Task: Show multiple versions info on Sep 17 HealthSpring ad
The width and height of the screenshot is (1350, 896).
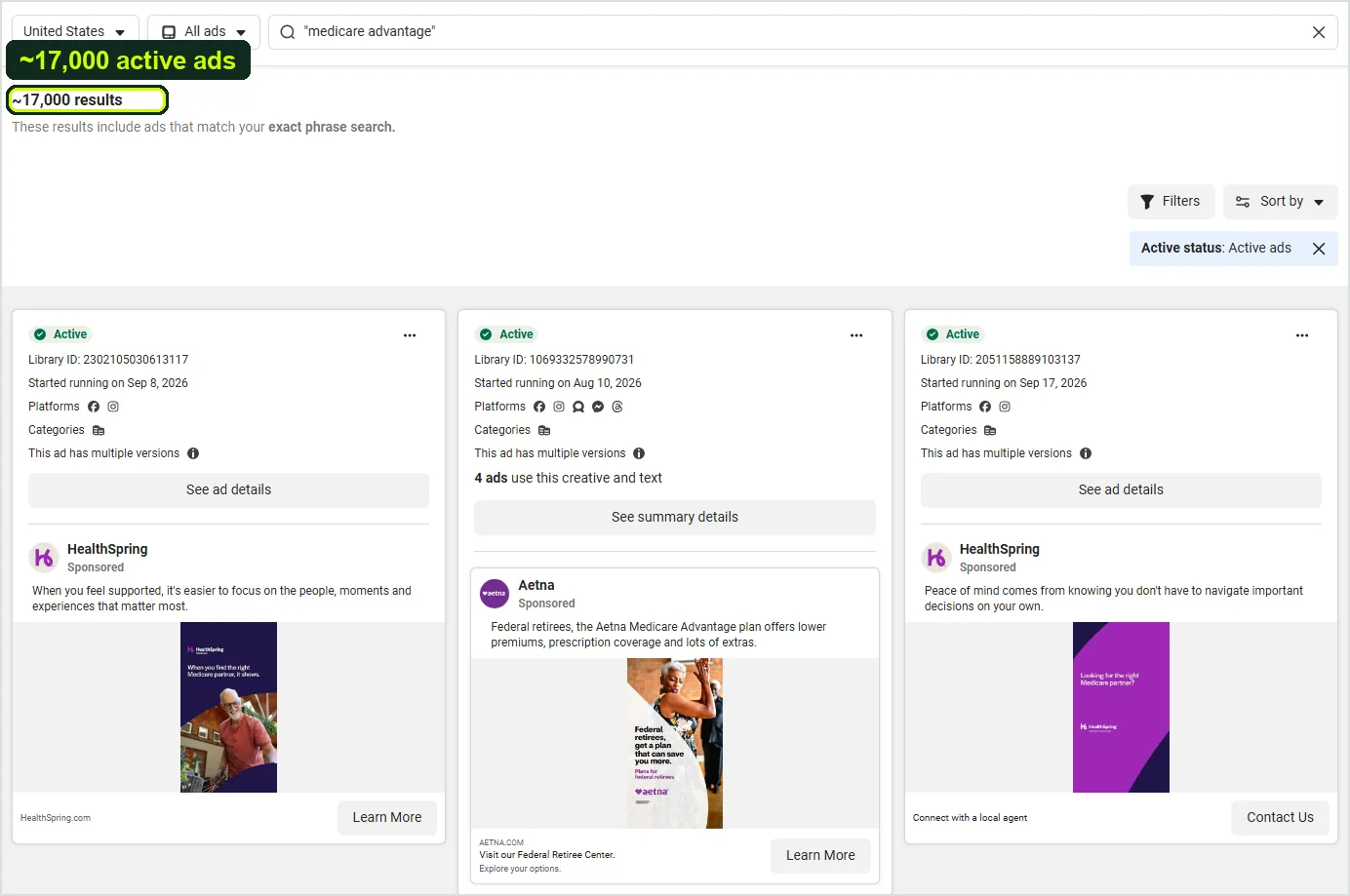Action: (x=1086, y=453)
